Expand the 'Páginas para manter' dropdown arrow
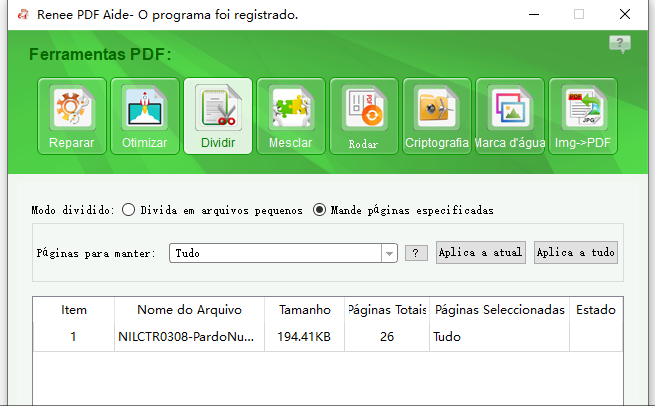Screen dimensions: 655x406 click(389, 253)
